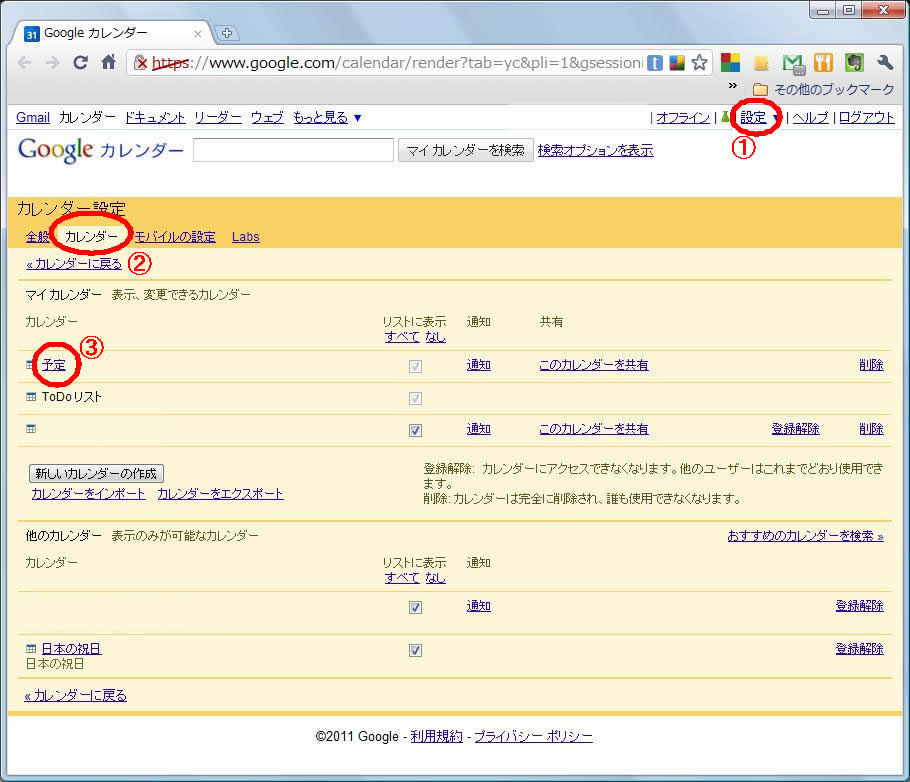910x782 pixels.
Task: Click カレンダーをエクスポート link
Action: (x=221, y=494)
